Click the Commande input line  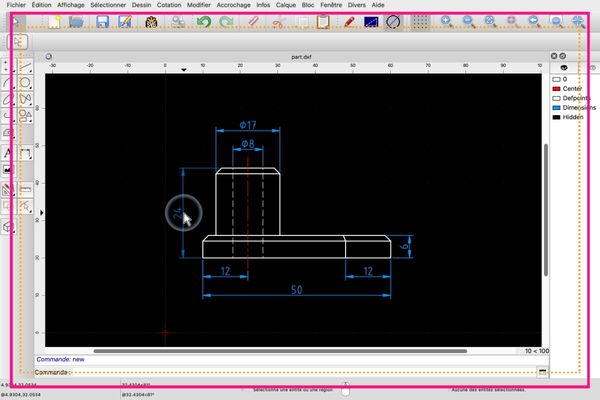(x=302, y=372)
